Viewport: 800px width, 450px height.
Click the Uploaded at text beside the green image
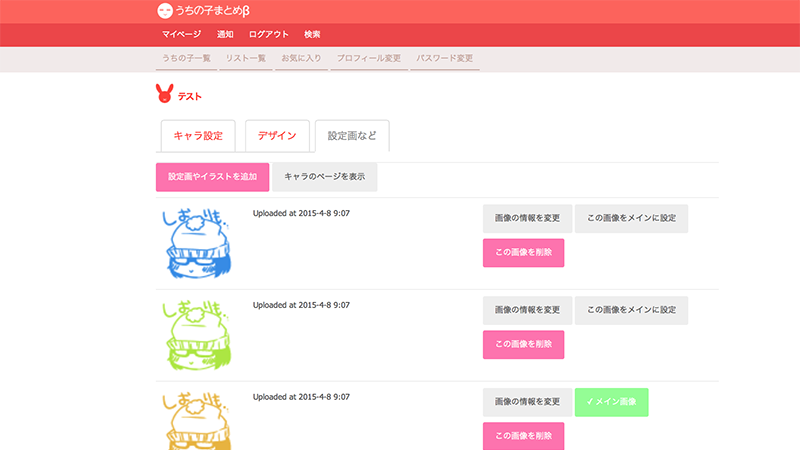(x=301, y=305)
